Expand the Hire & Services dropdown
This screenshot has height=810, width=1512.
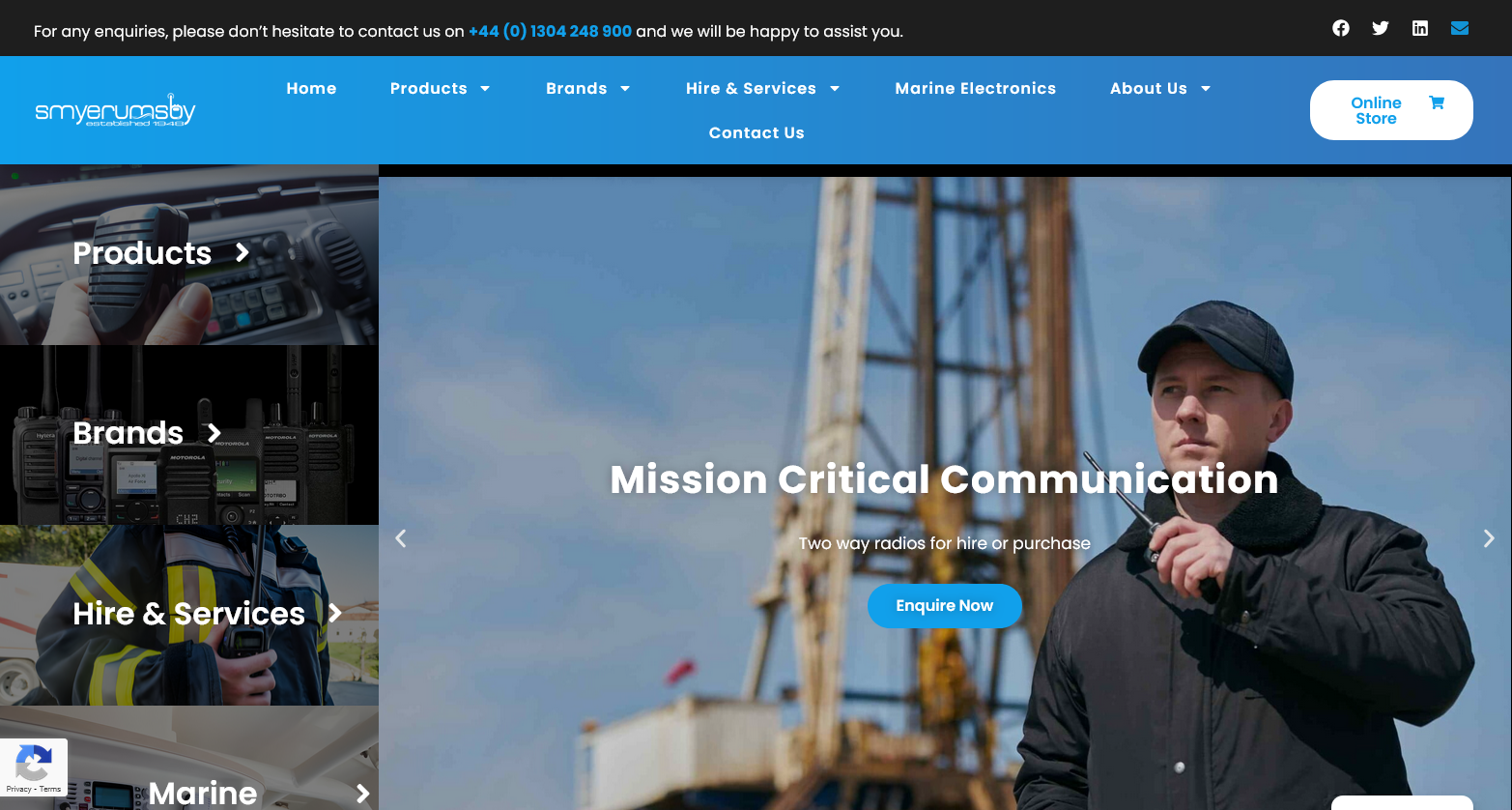tap(762, 88)
